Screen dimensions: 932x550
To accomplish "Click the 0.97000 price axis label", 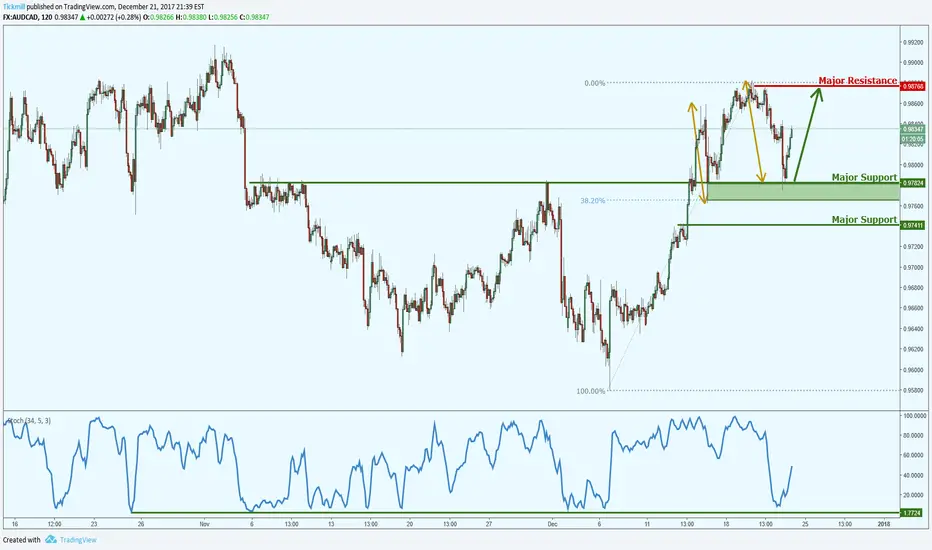I will [x=913, y=268].
